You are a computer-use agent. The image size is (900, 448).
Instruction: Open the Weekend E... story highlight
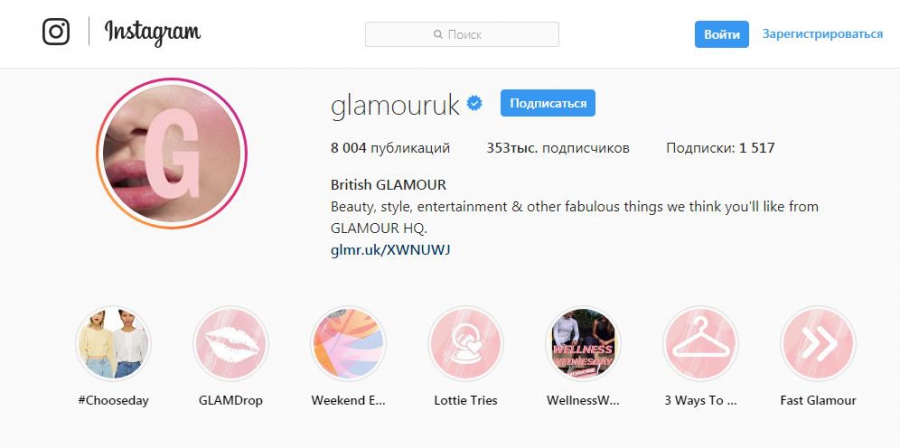[x=348, y=343]
